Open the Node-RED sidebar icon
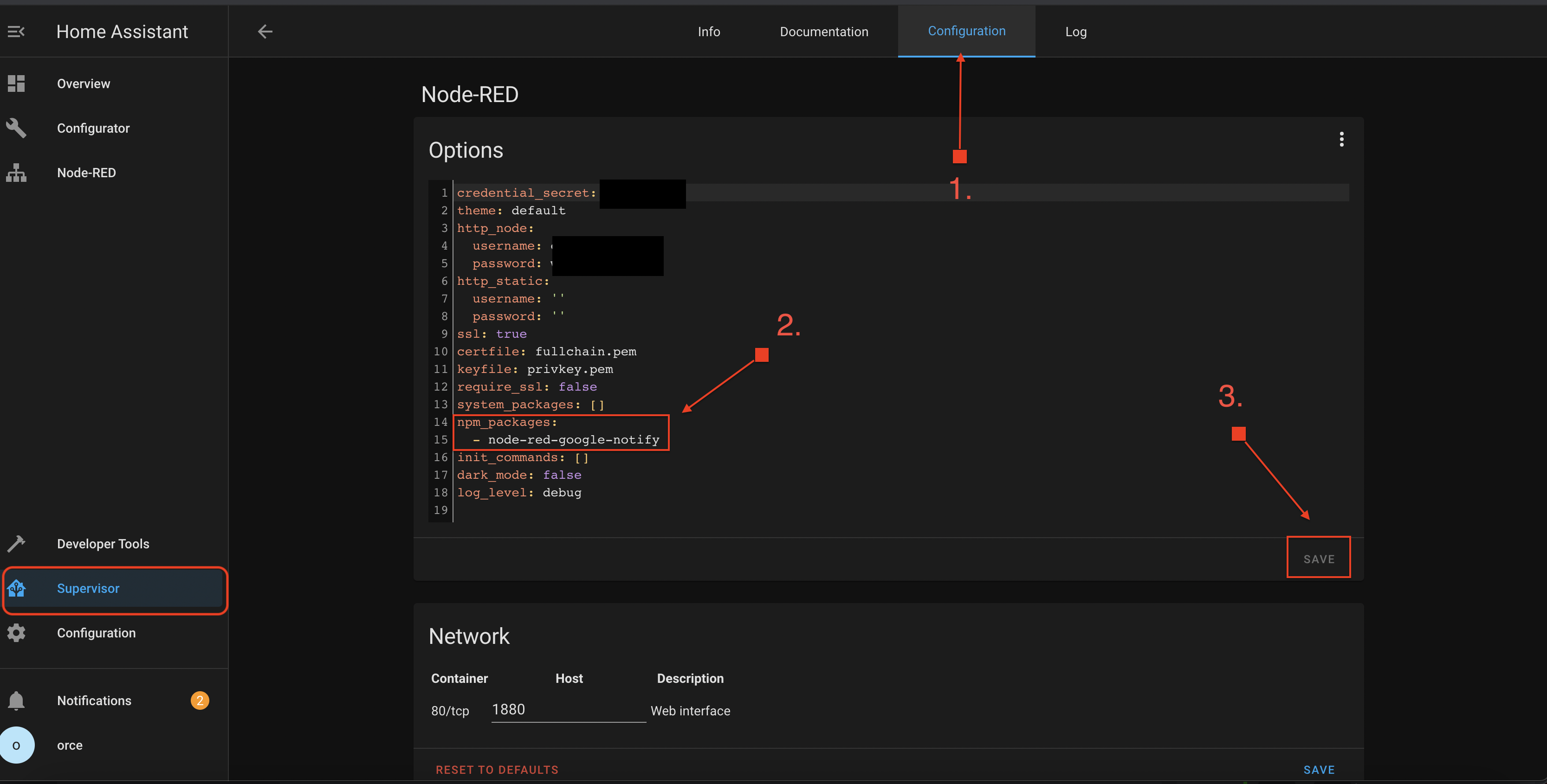Viewport: 1547px width, 784px height. click(16, 173)
